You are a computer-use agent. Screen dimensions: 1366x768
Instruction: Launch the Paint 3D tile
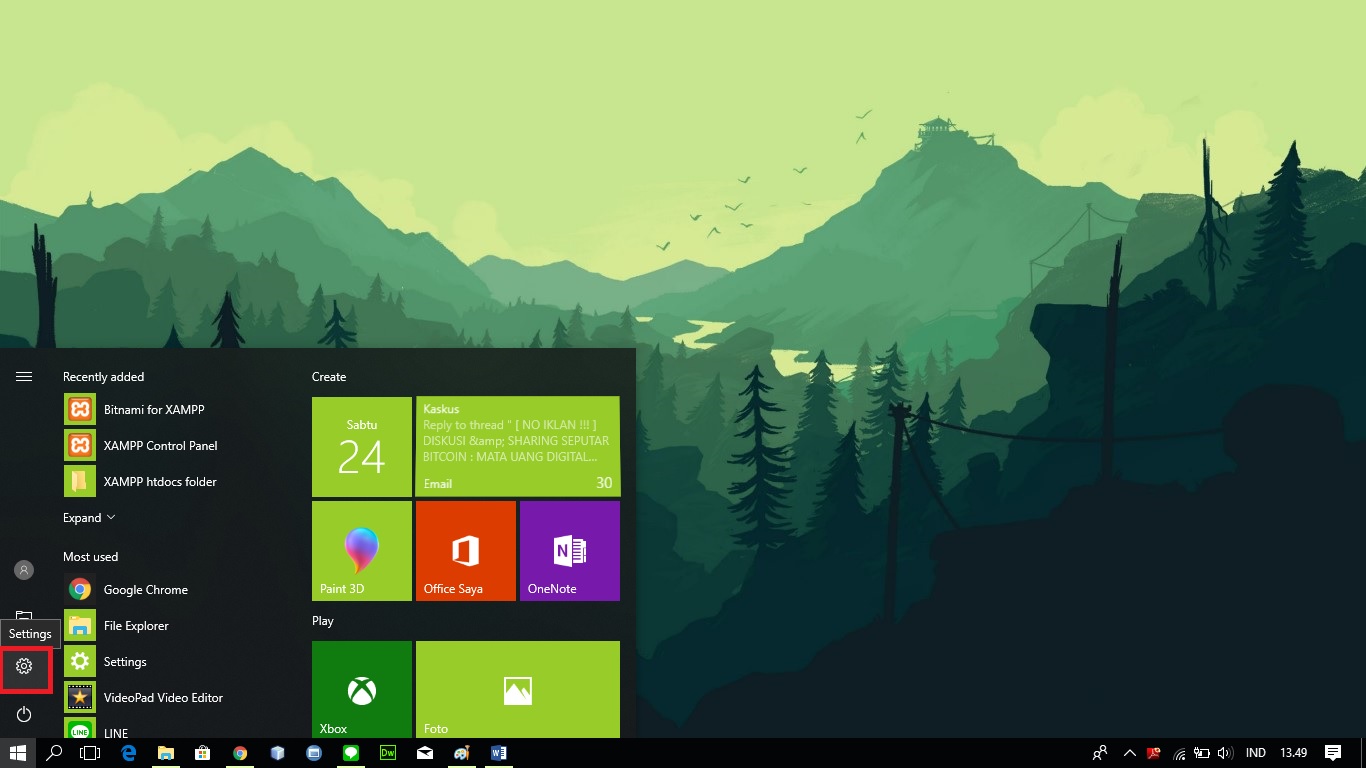362,551
